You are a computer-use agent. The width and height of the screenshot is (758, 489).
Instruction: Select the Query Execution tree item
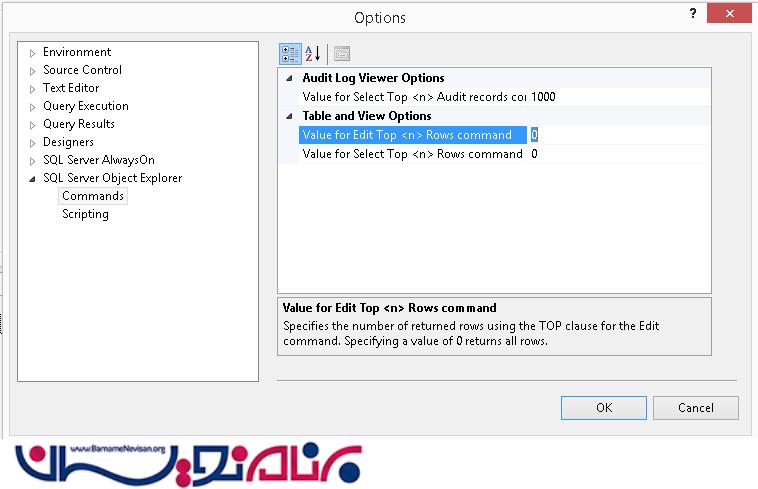tap(86, 106)
